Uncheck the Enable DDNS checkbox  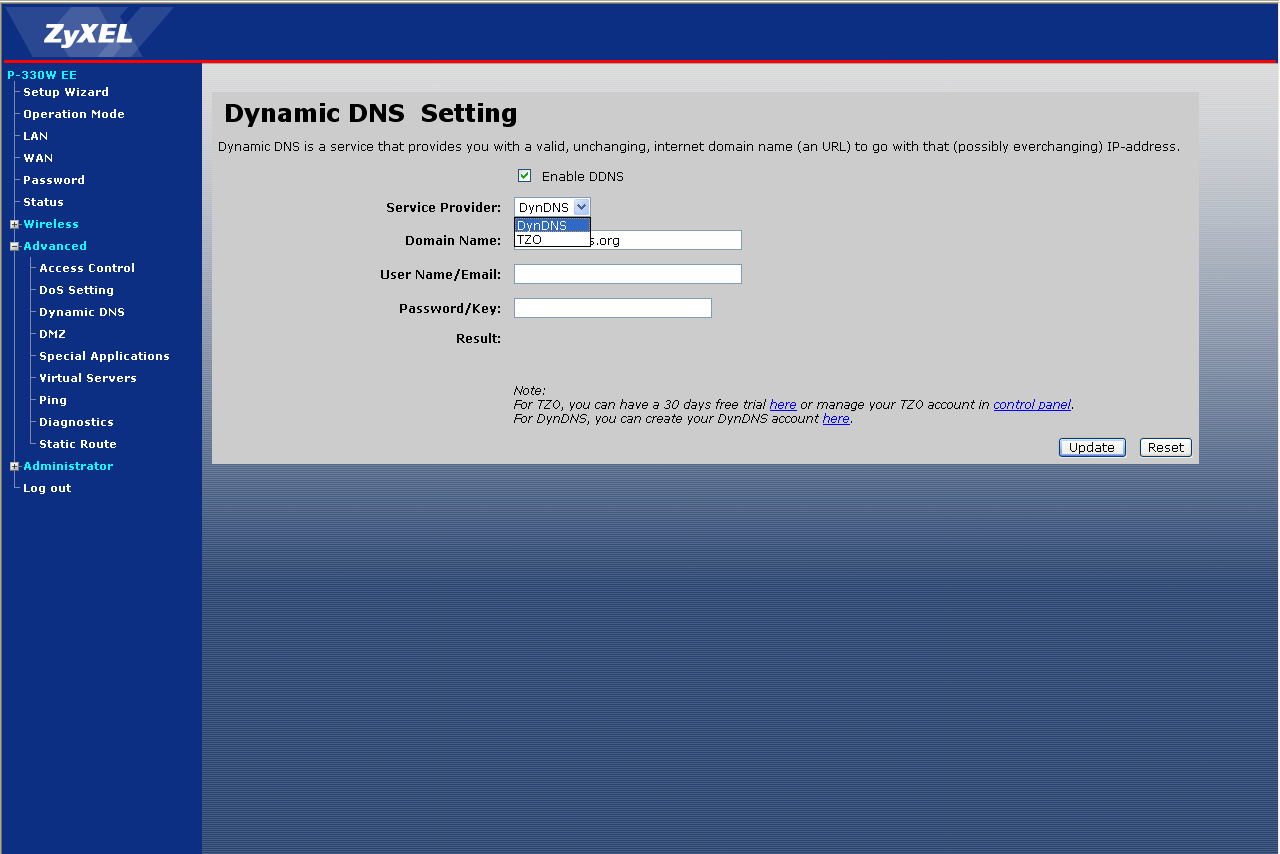coord(524,176)
